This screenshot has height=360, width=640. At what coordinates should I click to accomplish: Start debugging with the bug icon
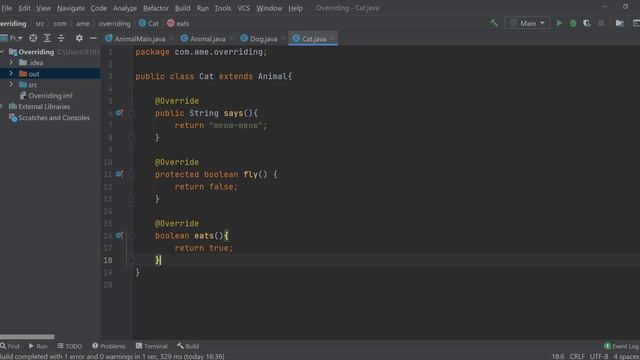(x=573, y=23)
